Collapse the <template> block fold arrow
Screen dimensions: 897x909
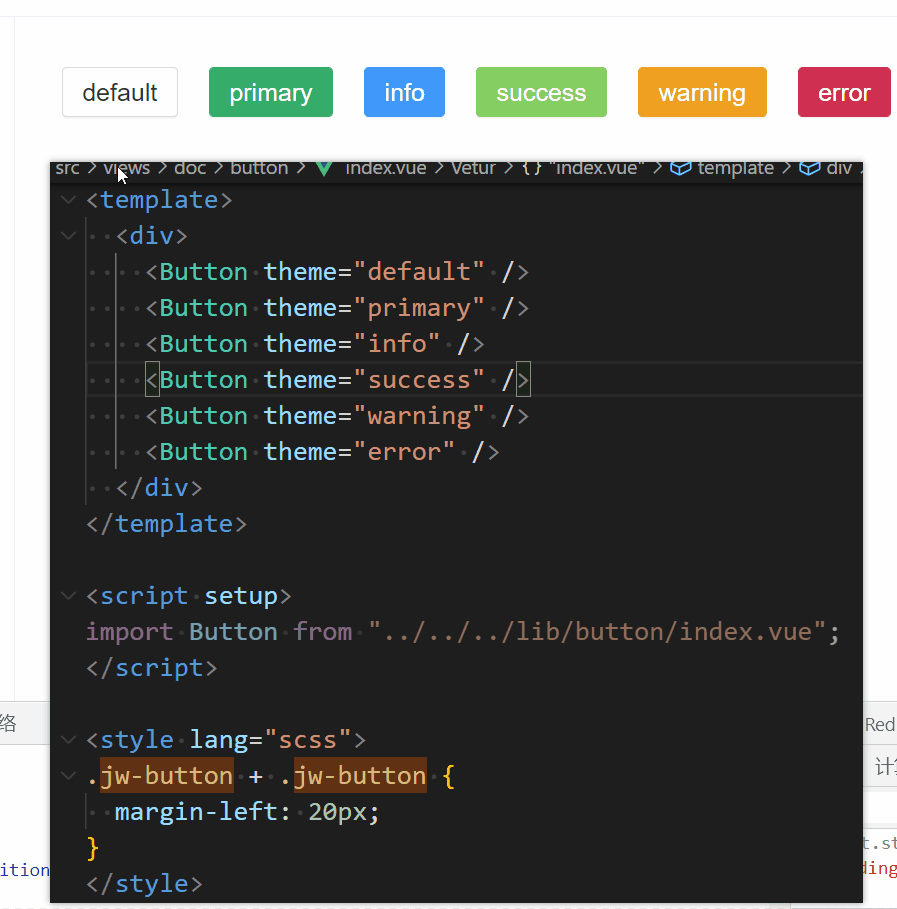(x=68, y=200)
